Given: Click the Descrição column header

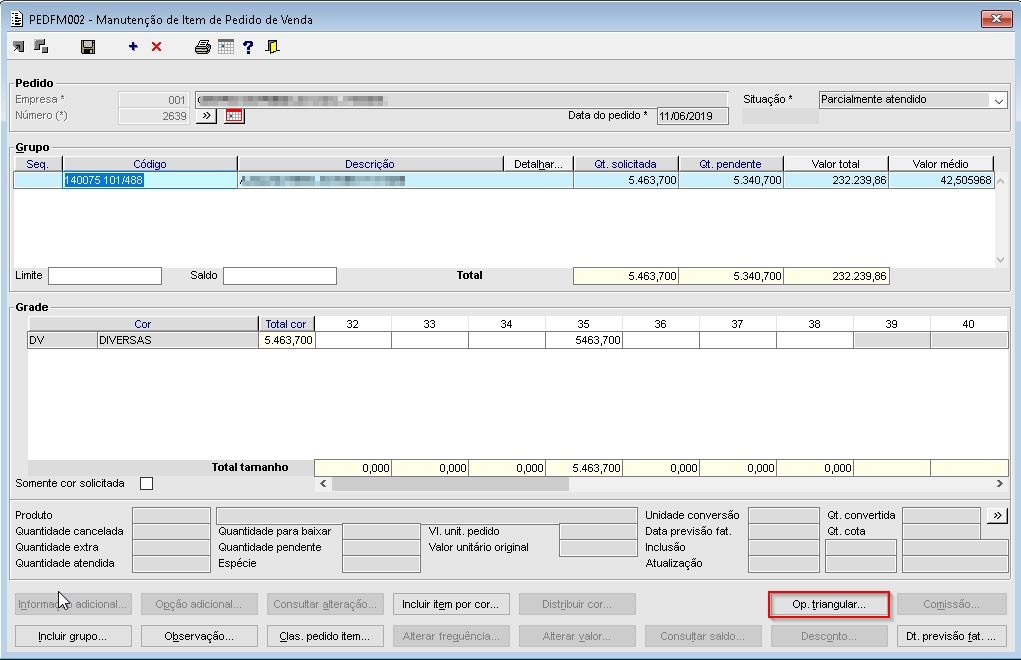Looking at the screenshot, I should pos(370,164).
